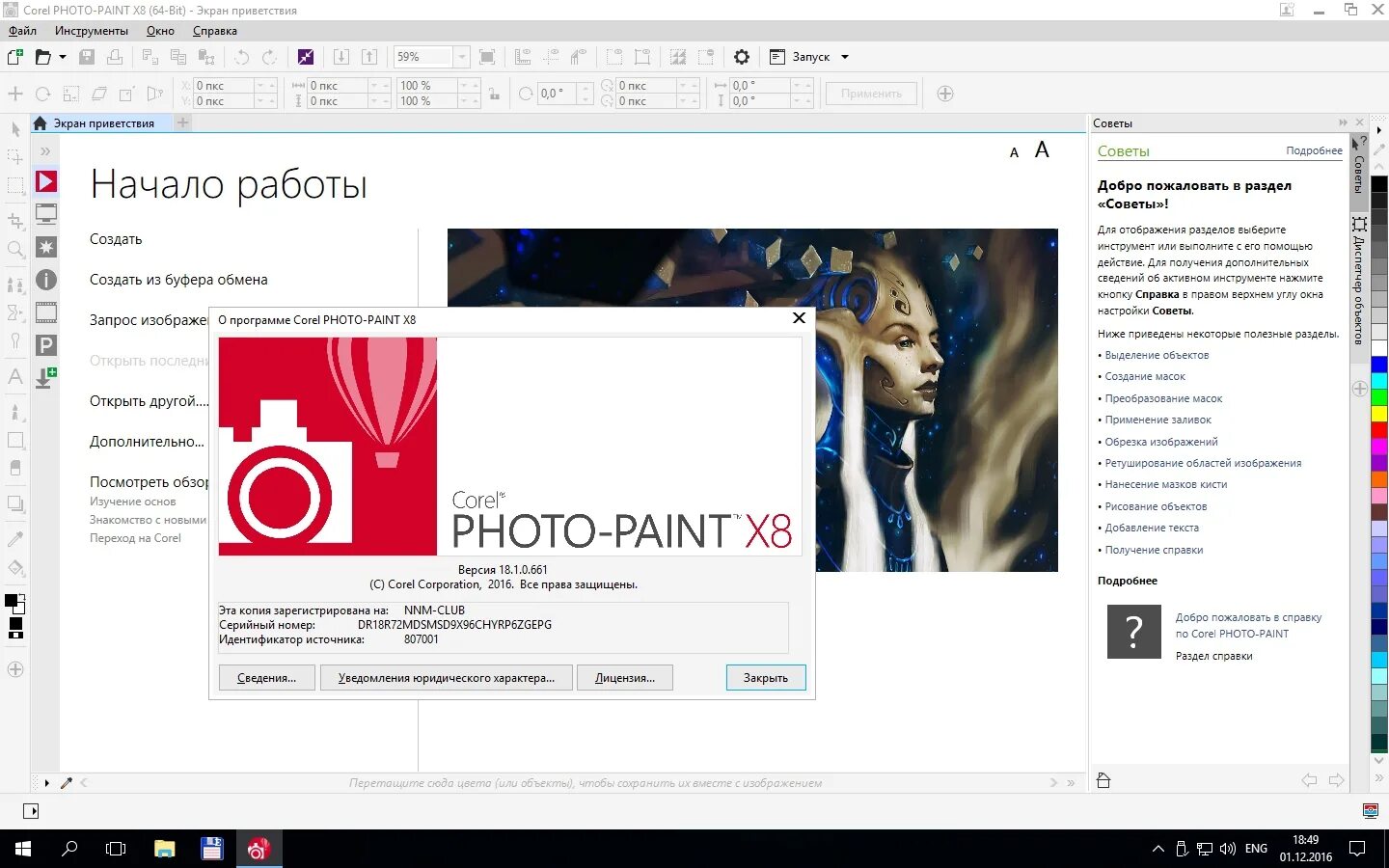Image resolution: width=1389 pixels, height=868 pixels.
Task: Click the Открыть другой link
Action: tap(149, 401)
